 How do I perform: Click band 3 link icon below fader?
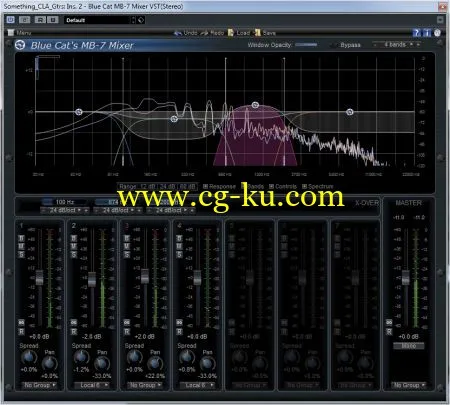click(x=127, y=322)
